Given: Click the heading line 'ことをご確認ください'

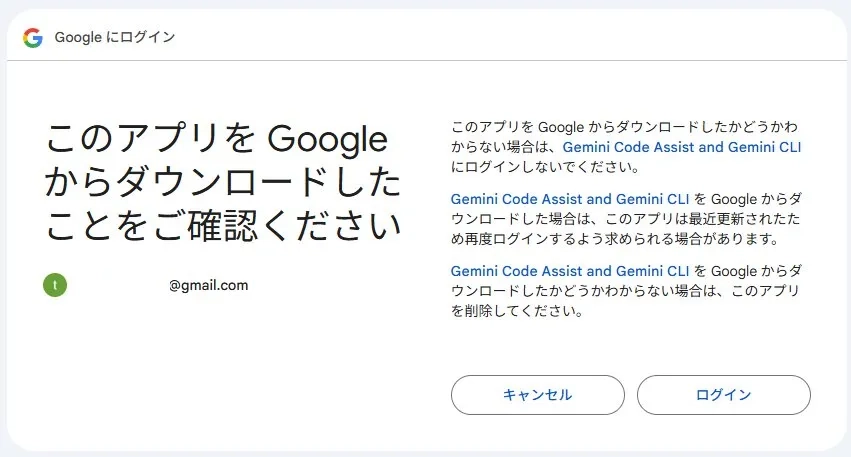Looking at the screenshot, I should coord(223,225).
